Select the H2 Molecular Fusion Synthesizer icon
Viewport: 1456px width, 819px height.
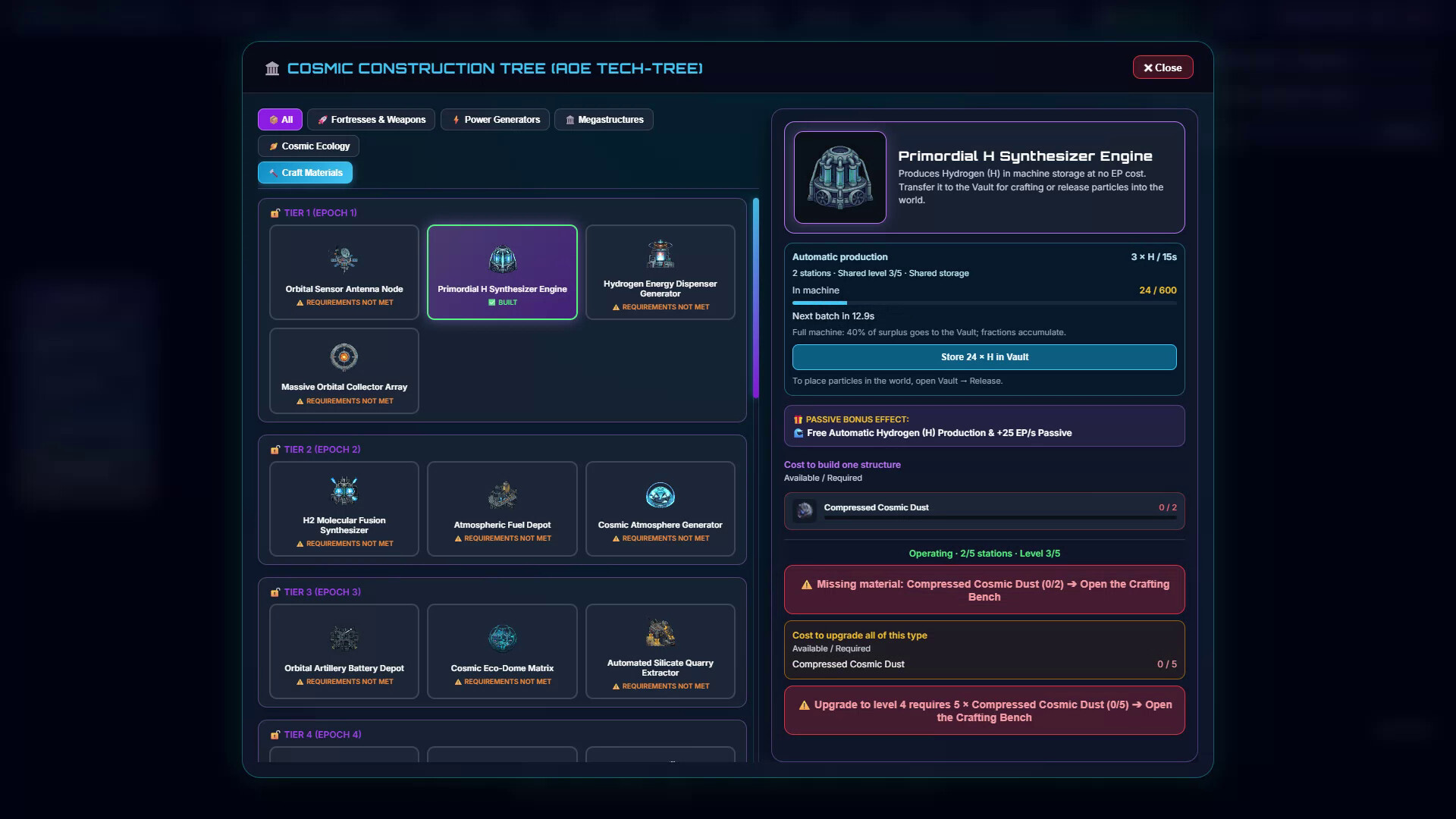point(344,491)
